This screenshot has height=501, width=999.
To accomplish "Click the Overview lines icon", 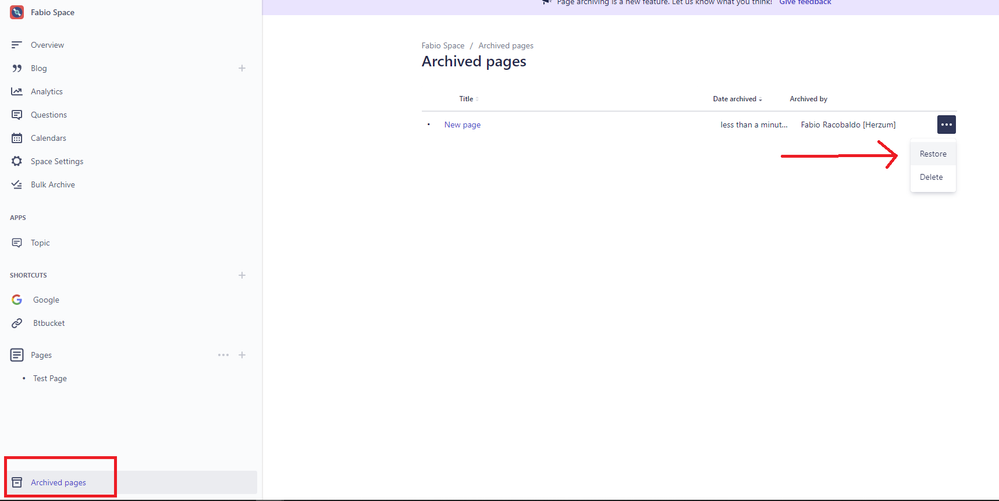I will [x=17, y=45].
